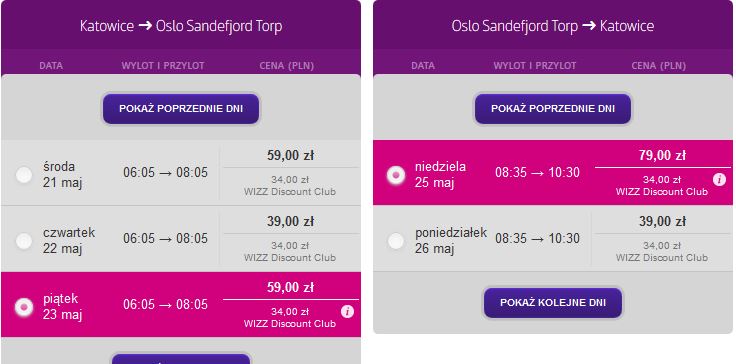
Task: Click 79,00 zł price on niedziela 25 maj
Action: [662, 155]
